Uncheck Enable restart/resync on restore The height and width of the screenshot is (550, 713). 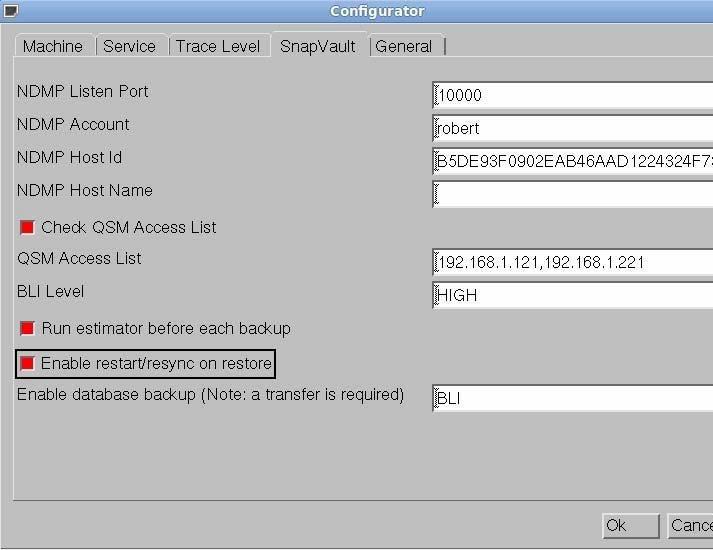point(28,363)
